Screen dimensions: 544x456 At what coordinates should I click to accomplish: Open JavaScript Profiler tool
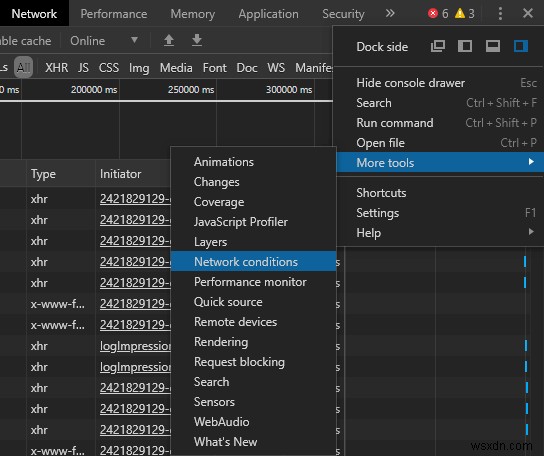coord(253,222)
